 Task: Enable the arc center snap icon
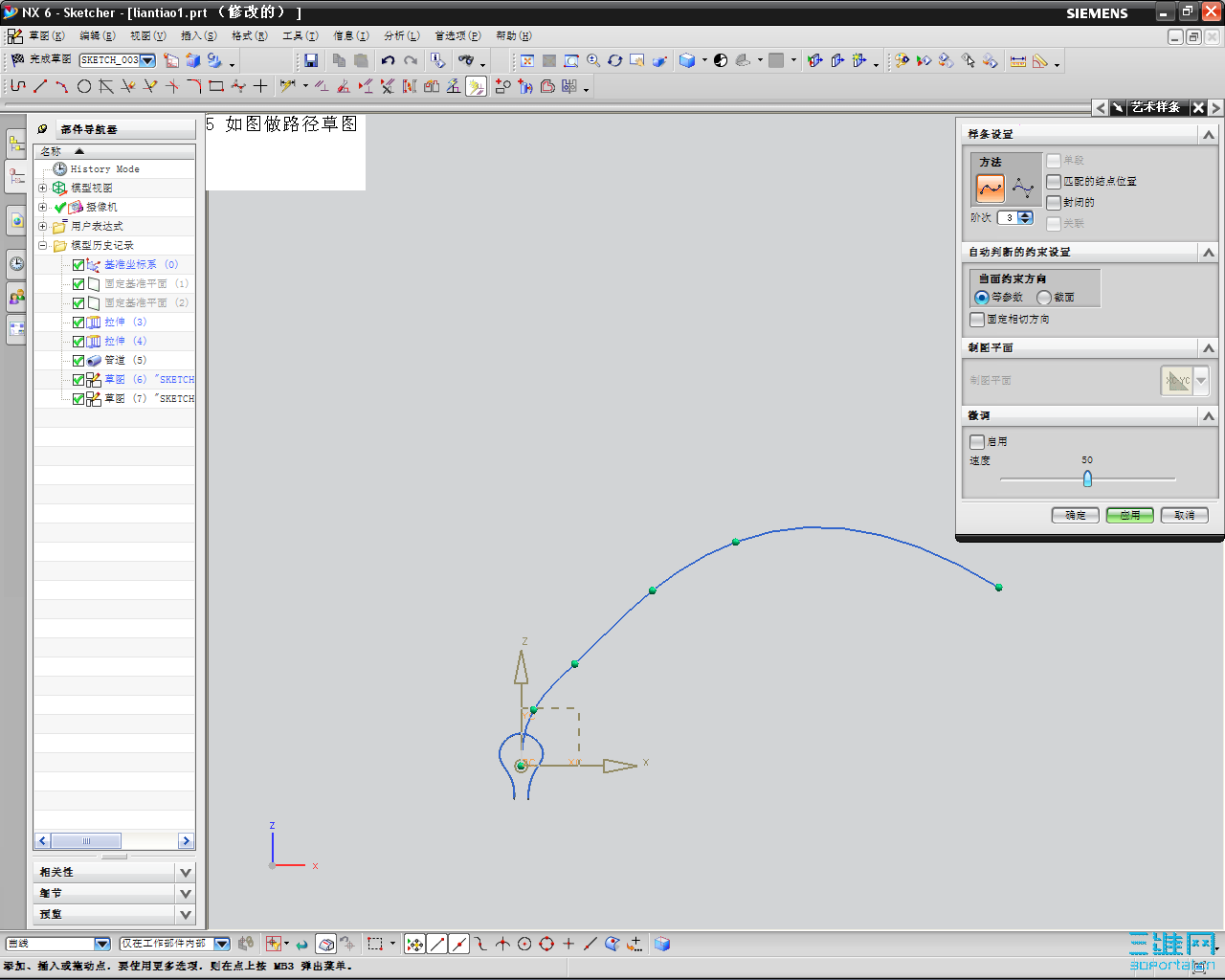pyautogui.click(x=524, y=944)
